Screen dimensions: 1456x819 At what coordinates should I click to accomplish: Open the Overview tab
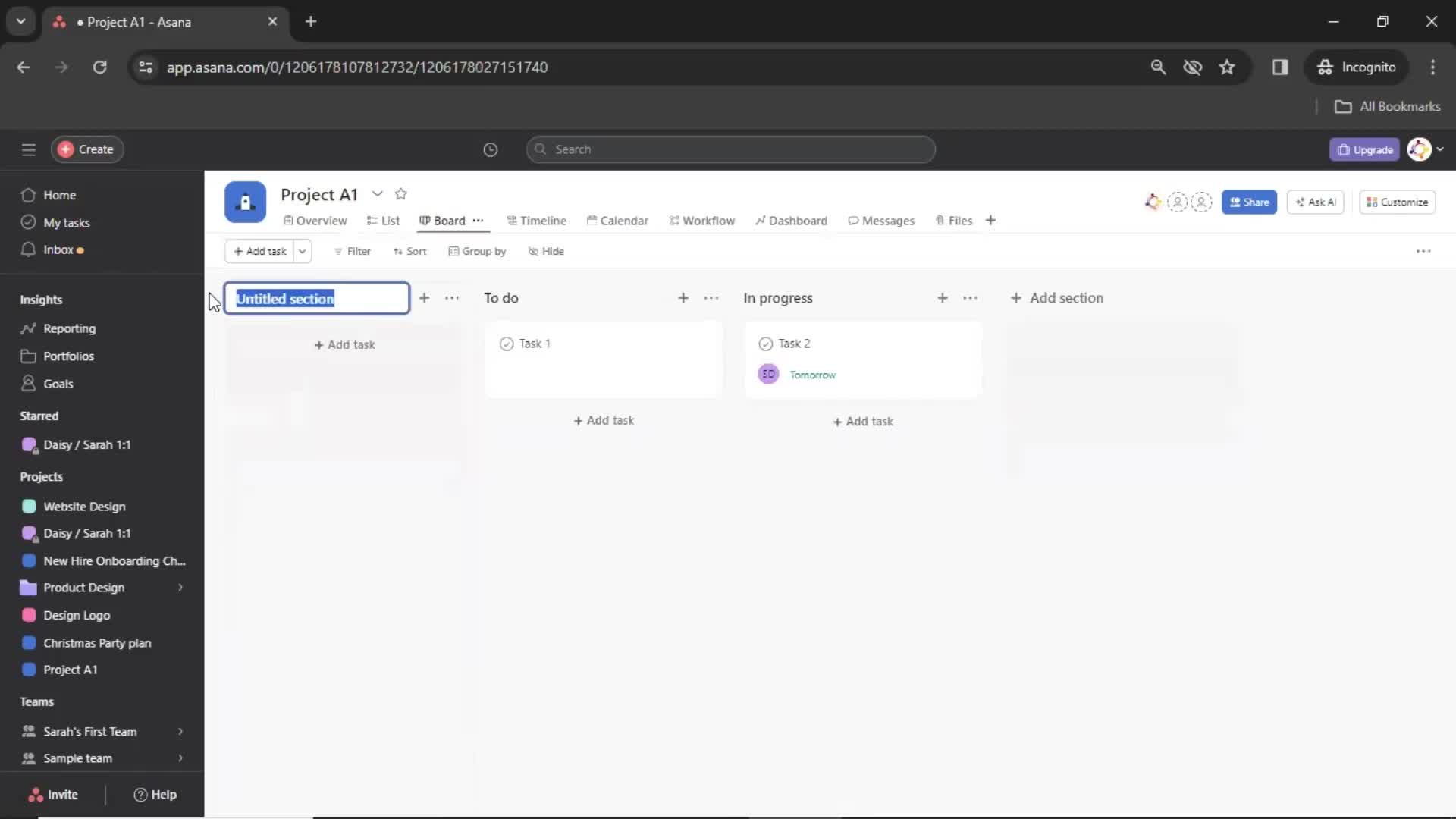(320, 220)
